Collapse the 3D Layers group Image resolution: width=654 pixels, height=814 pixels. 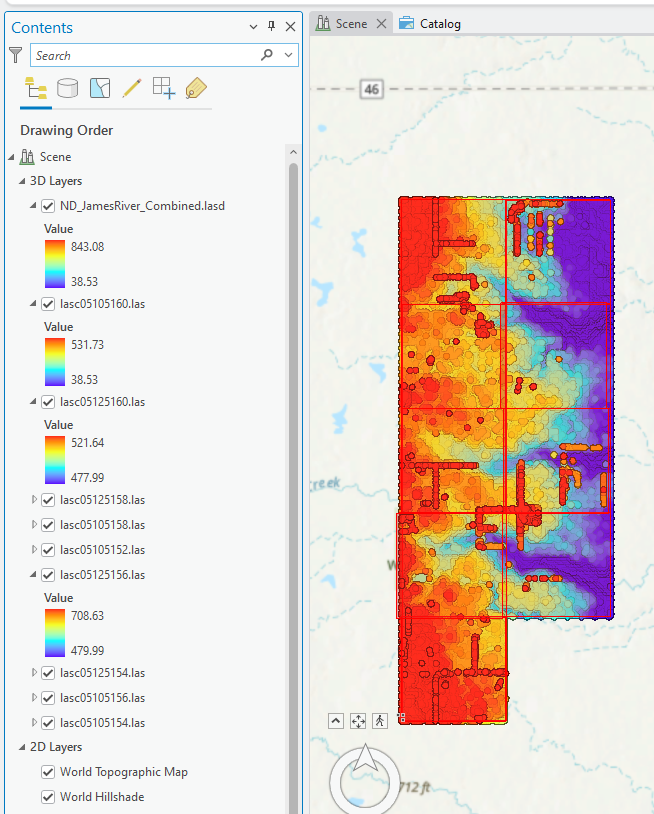(22, 181)
